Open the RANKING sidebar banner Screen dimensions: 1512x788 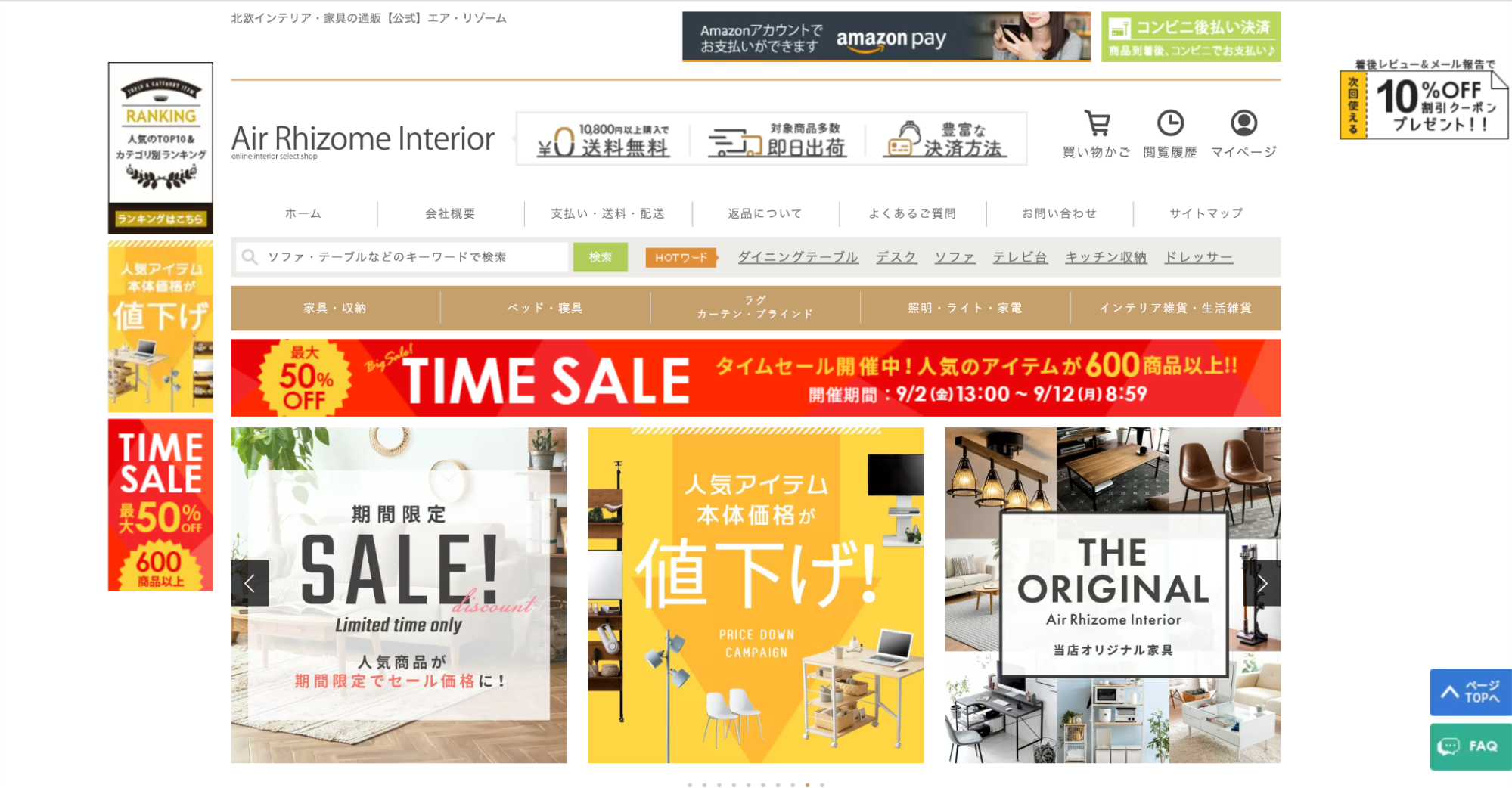click(x=160, y=147)
